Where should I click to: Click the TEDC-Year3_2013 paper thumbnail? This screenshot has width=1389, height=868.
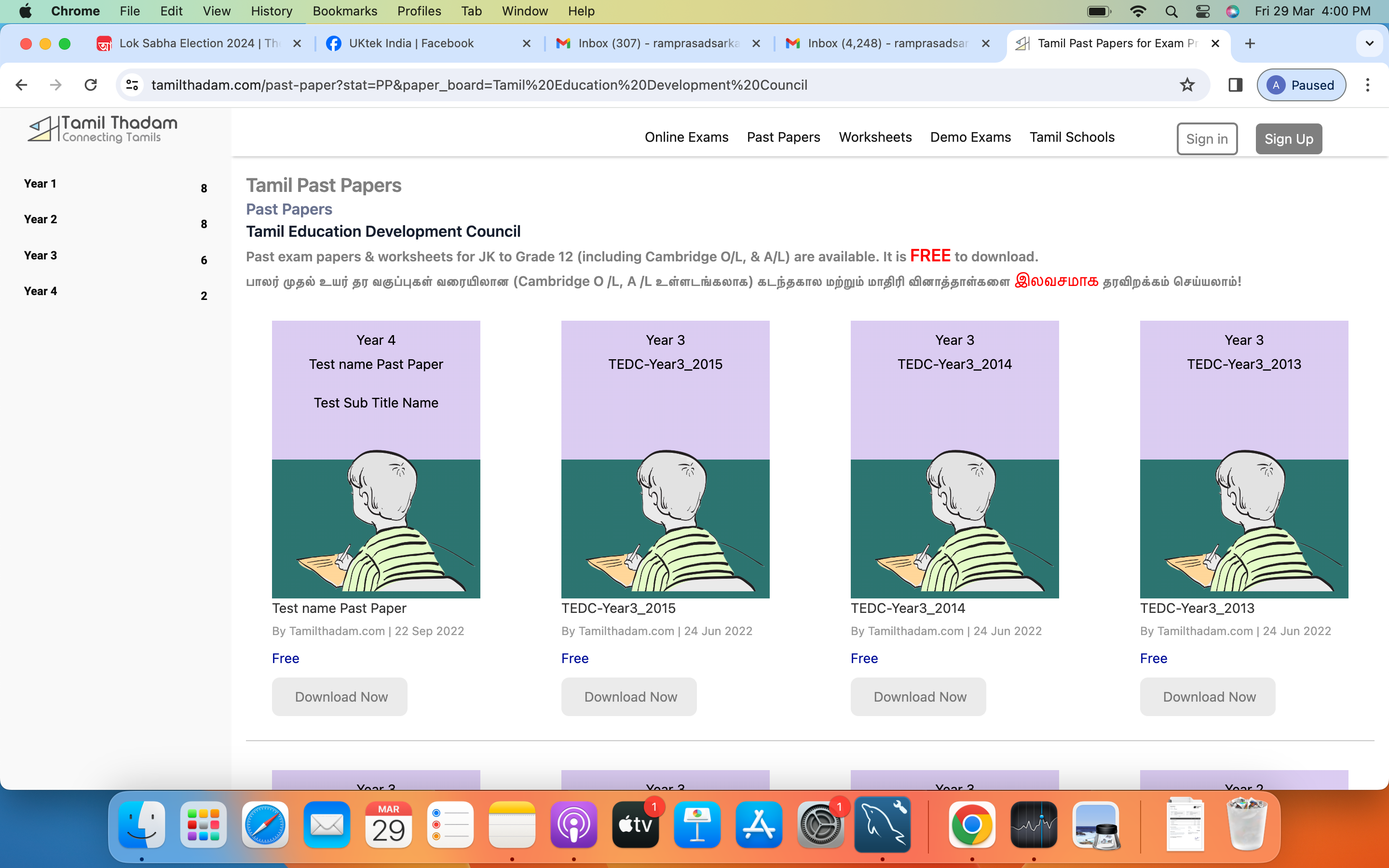1243,459
